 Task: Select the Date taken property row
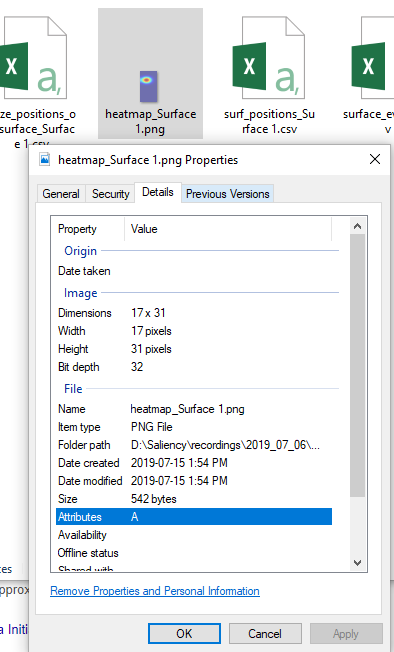tap(194, 271)
